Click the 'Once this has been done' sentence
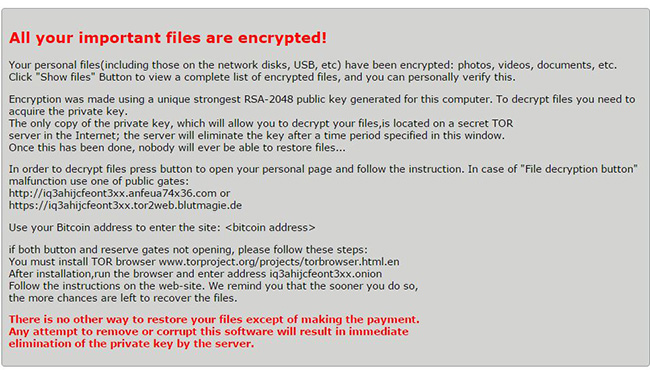Viewport: 650px width, 370px height. (177, 148)
